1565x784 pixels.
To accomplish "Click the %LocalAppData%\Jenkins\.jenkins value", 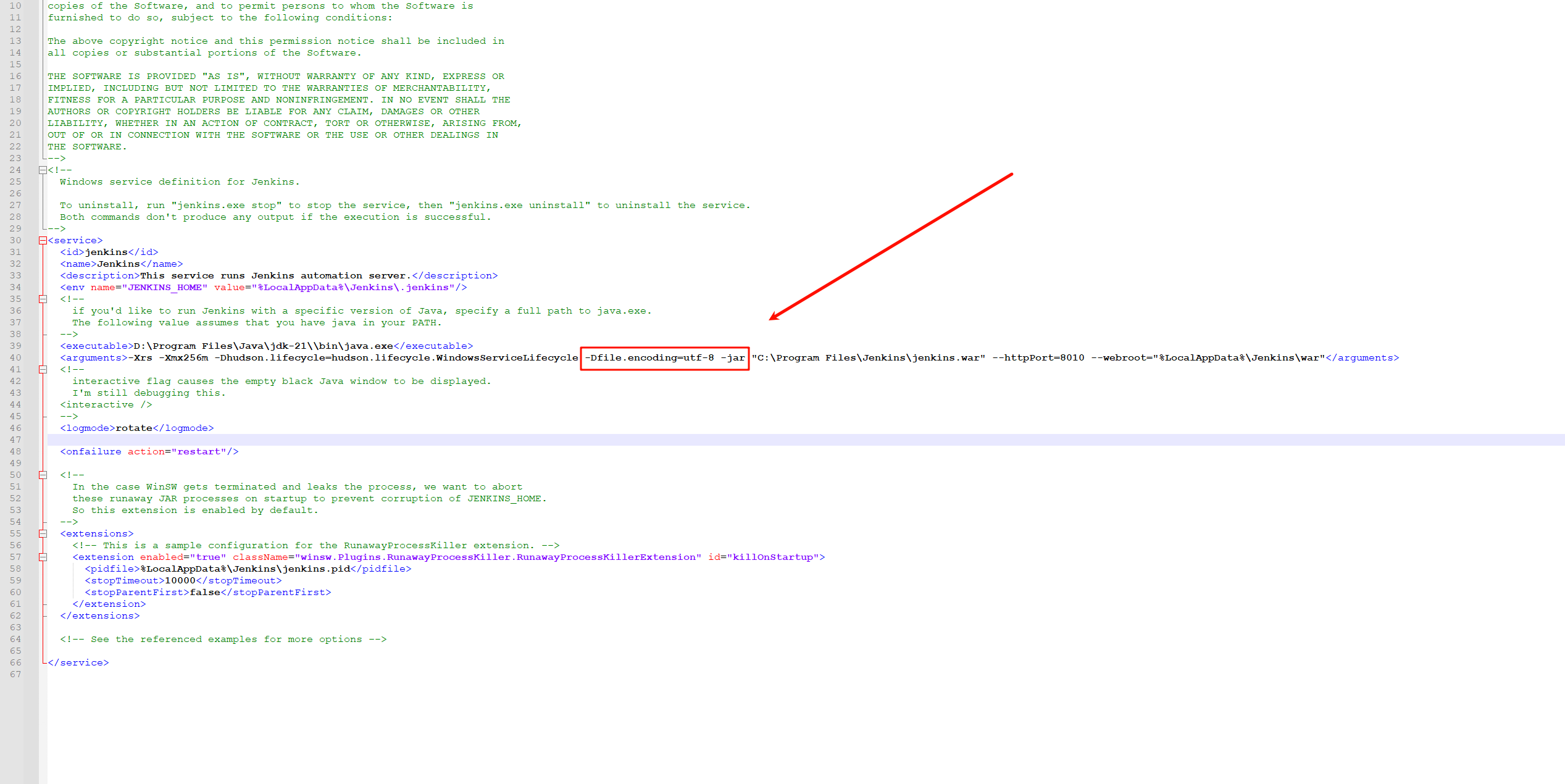I will click(x=353, y=288).
